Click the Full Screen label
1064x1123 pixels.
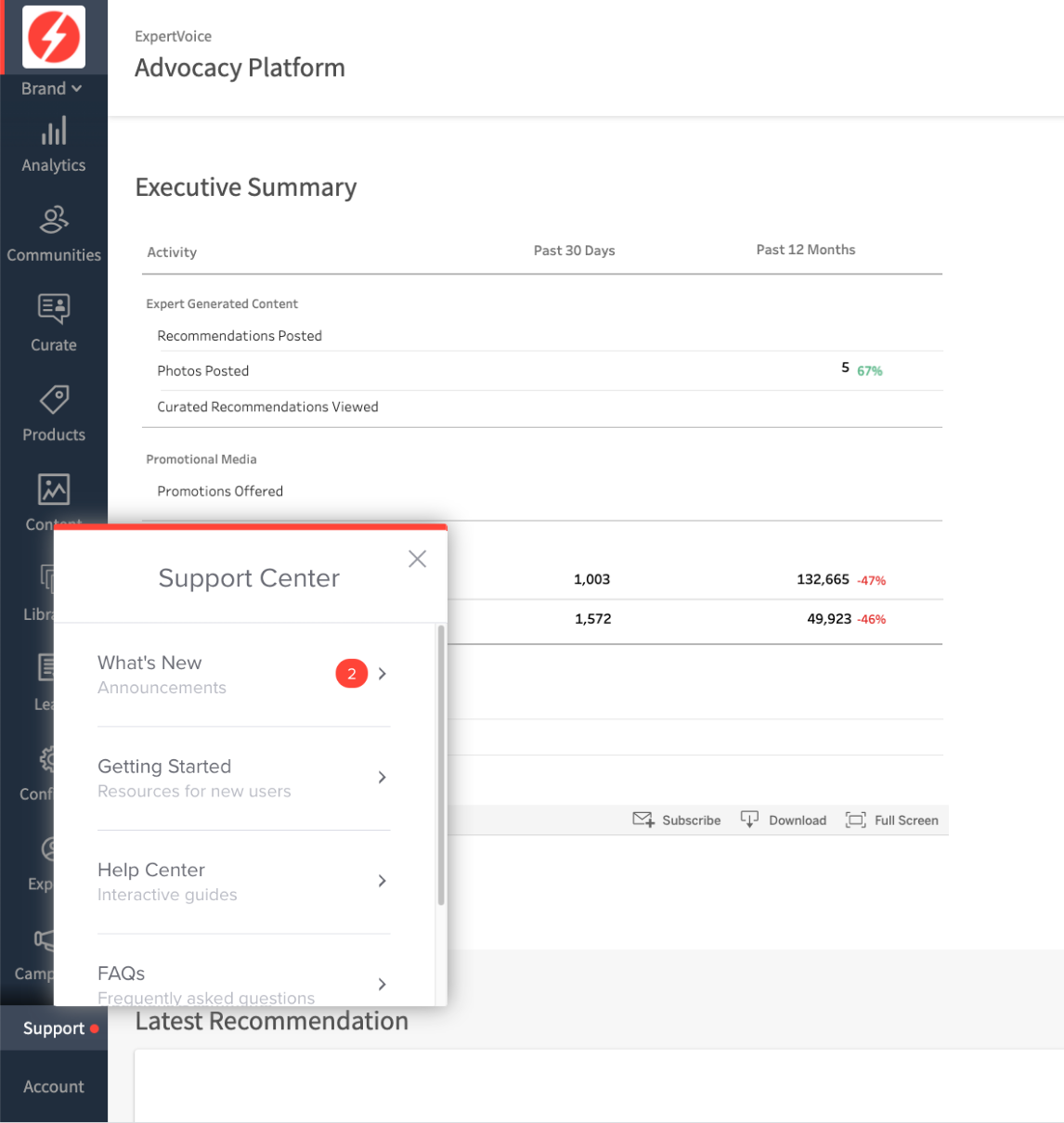click(x=906, y=820)
